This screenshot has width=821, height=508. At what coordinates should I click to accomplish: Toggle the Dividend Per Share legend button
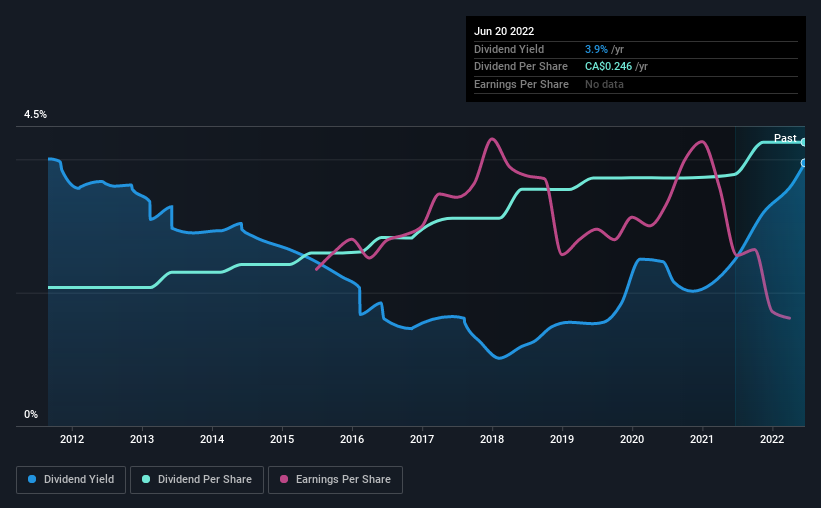[x=197, y=480]
